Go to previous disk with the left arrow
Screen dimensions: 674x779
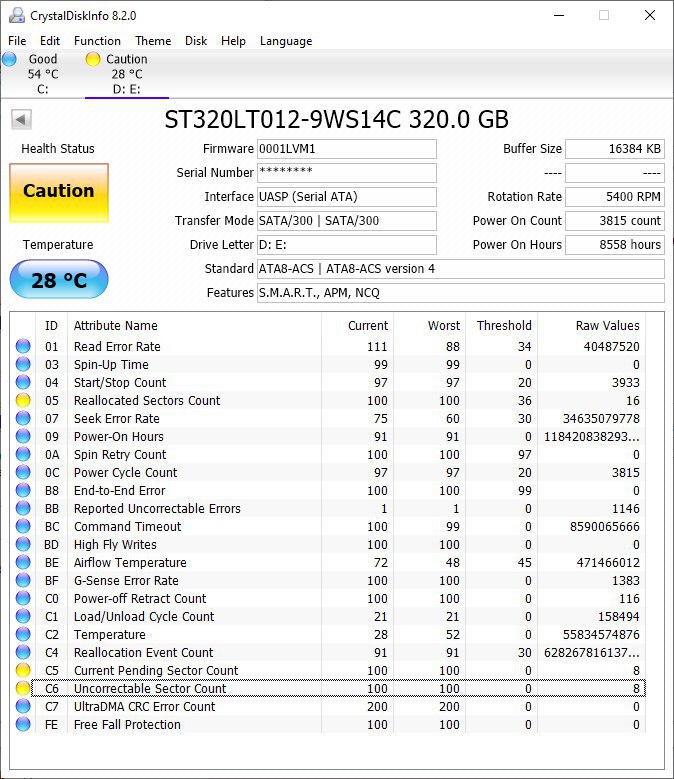21,120
